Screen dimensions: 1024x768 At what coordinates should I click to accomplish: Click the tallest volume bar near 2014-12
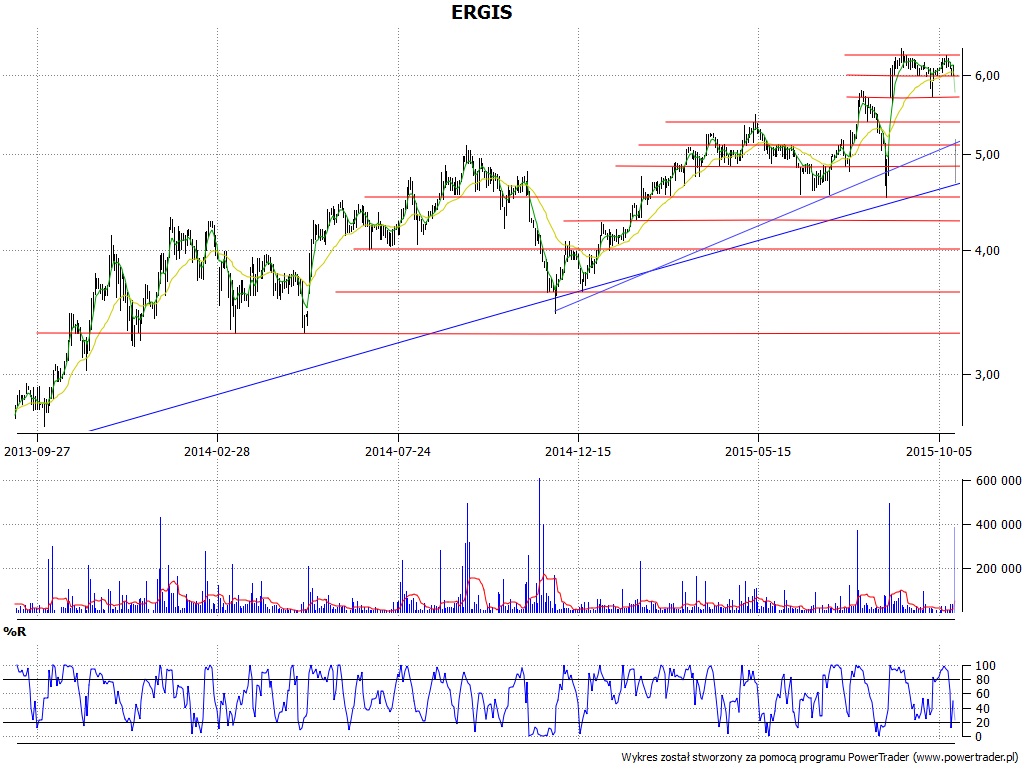click(x=539, y=545)
